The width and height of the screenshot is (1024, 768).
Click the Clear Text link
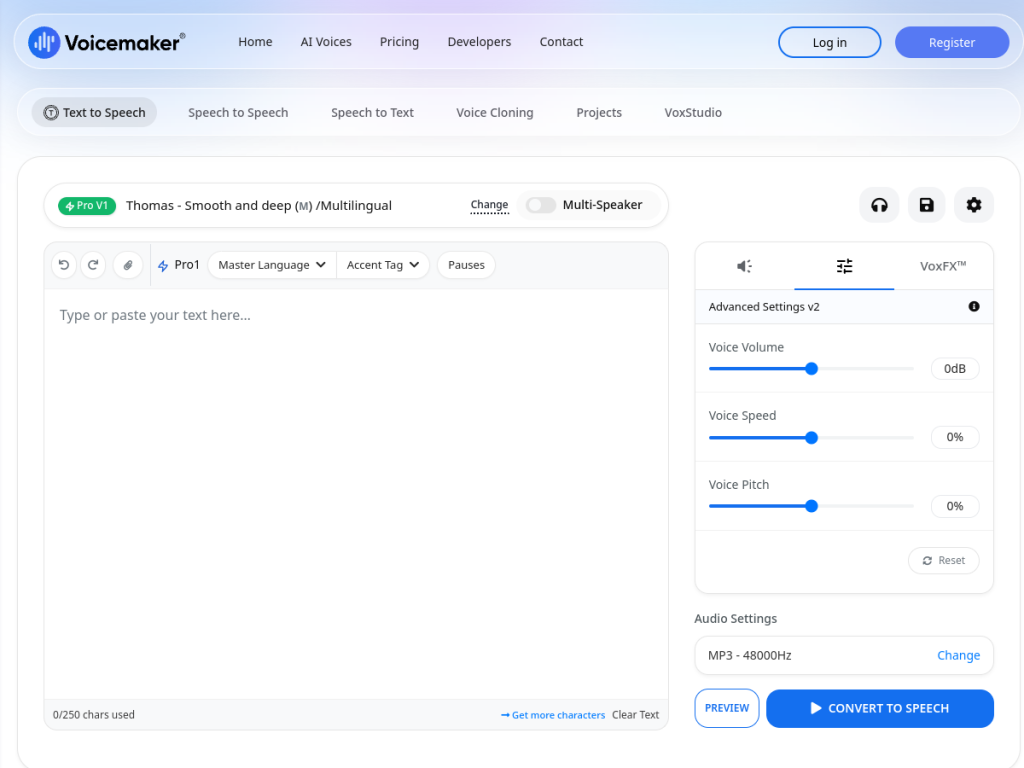(x=635, y=715)
